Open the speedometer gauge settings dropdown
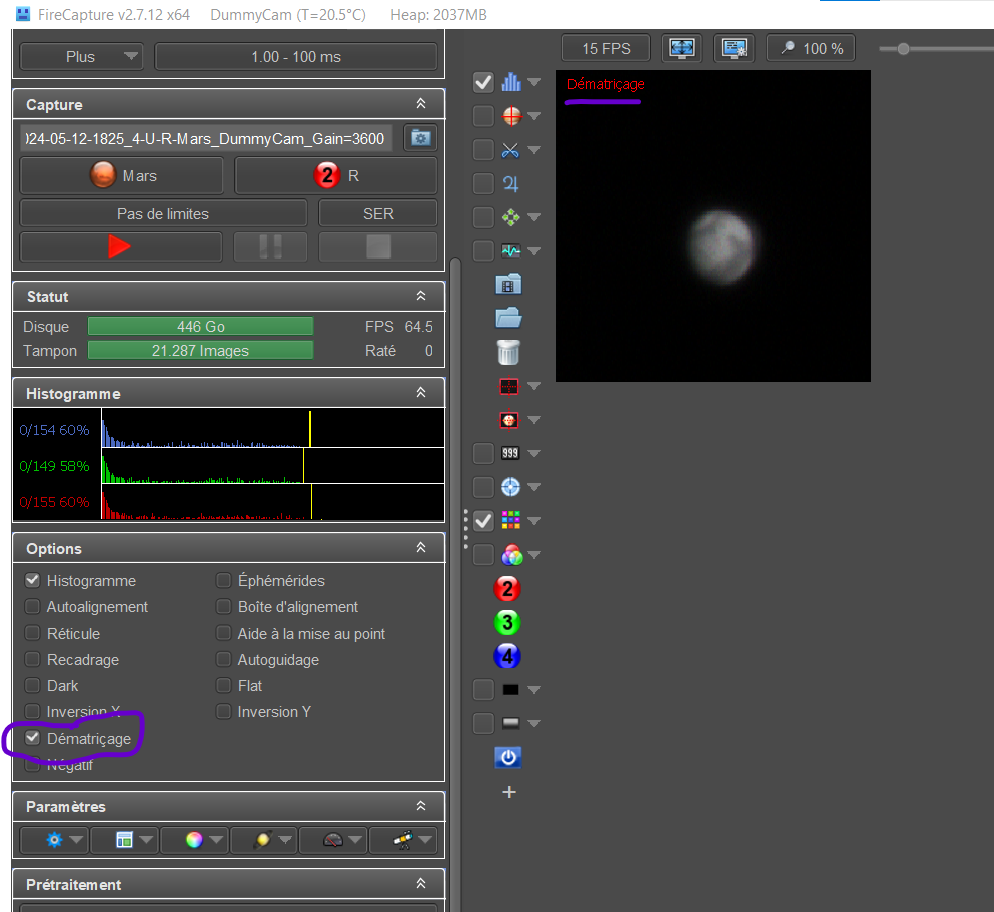The image size is (994, 912). (334, 840)
